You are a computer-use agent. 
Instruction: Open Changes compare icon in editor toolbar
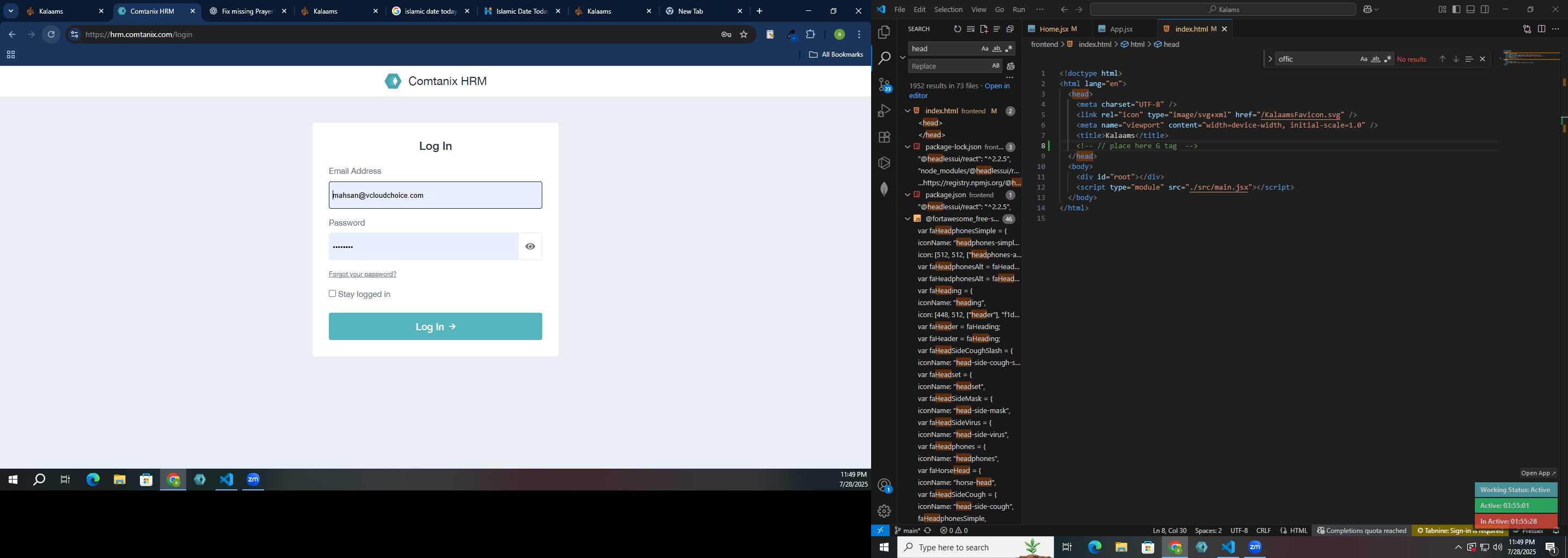tap(1527, 29)
